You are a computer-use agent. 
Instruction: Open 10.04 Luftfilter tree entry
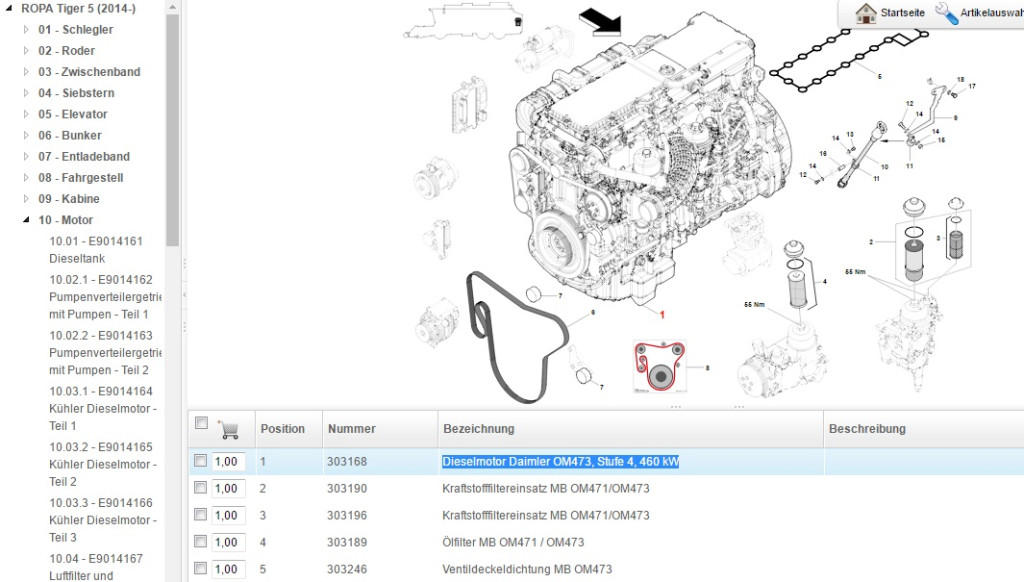click(95, 567)
